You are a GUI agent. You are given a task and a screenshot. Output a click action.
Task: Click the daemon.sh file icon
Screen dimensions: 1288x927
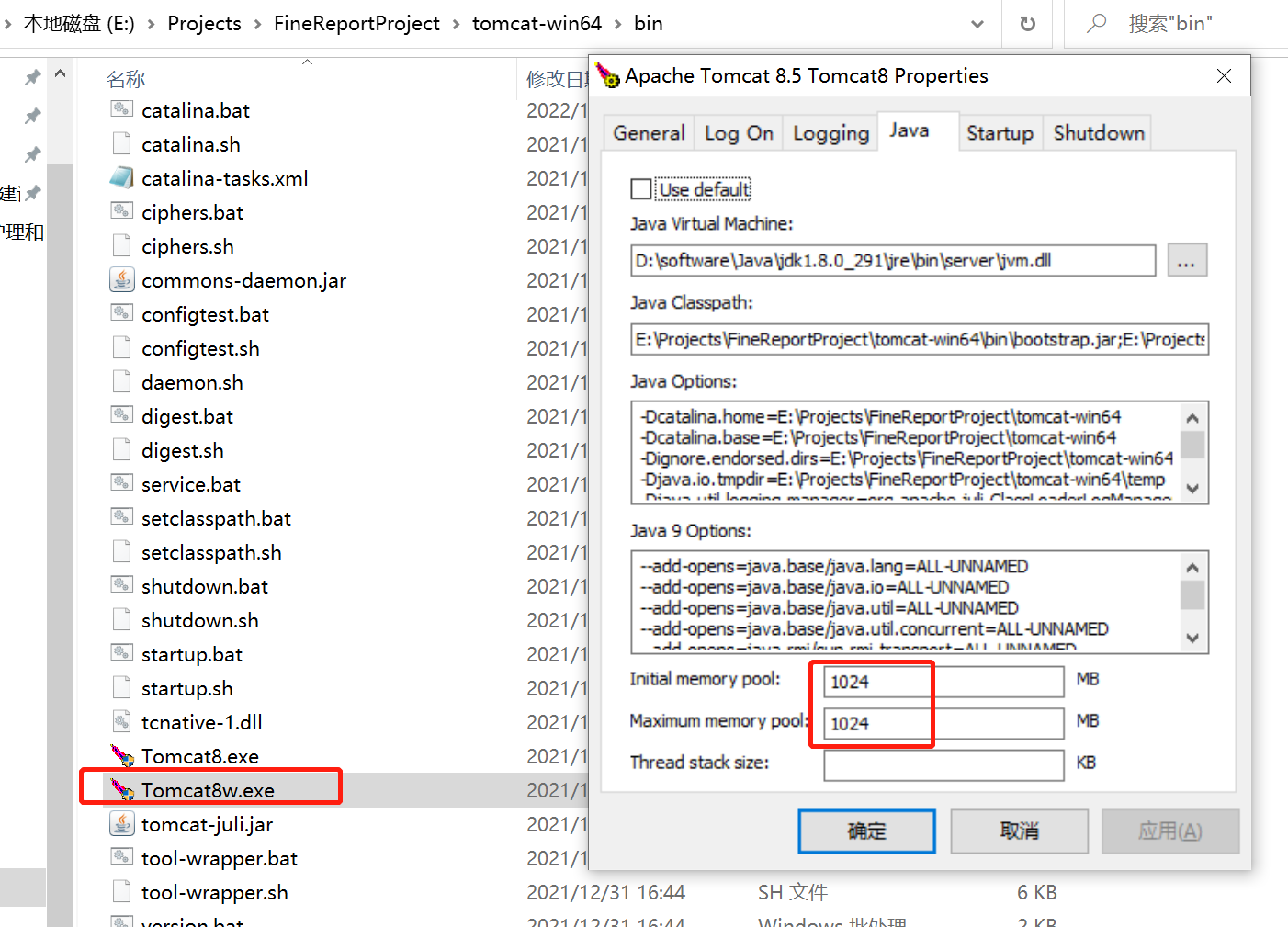click(122, 381)
